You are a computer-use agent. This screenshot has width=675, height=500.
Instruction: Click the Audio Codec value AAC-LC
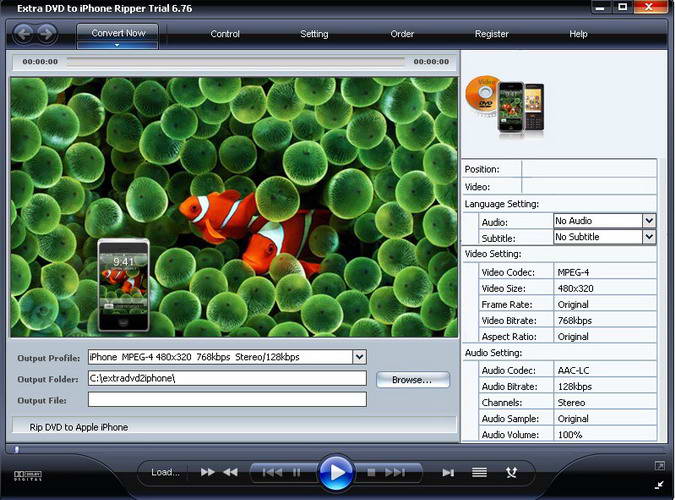tap(573, 370)
